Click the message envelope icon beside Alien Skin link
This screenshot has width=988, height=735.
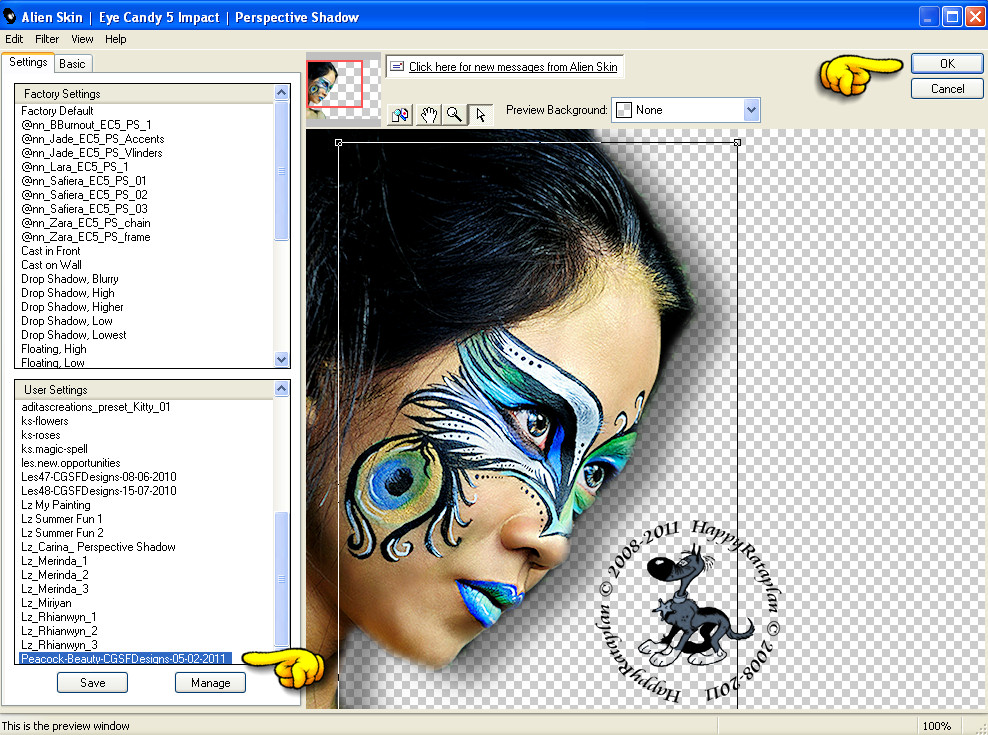point(396,66)
